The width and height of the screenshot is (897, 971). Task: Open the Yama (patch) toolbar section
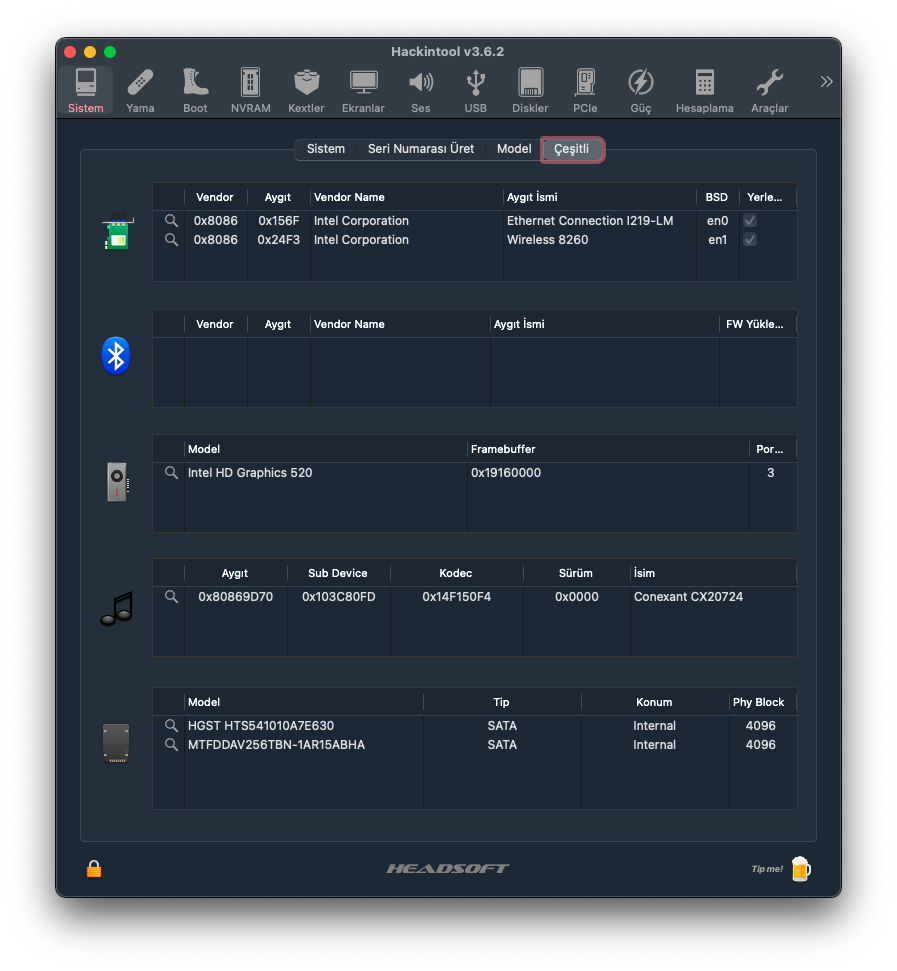pos(140,90)
